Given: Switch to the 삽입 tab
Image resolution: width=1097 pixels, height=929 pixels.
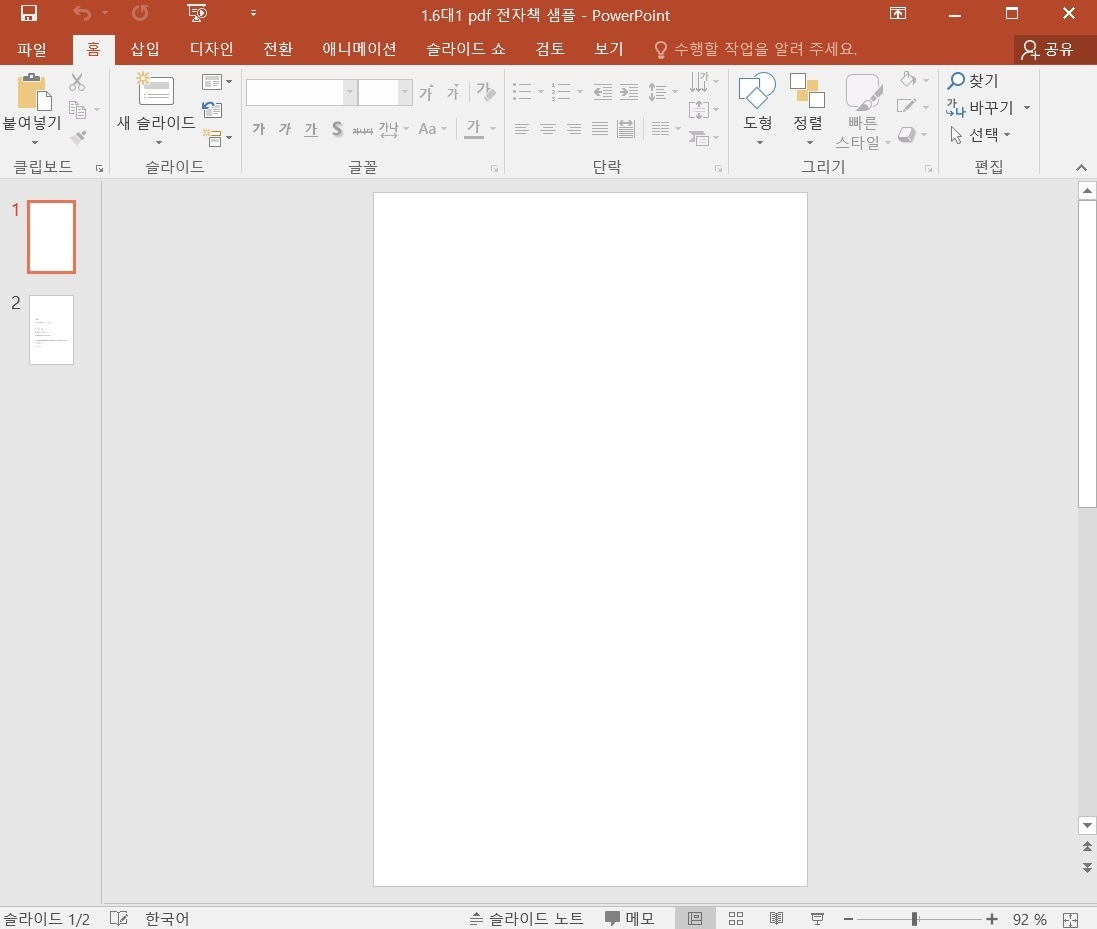Looking at the screenshot, I should coord(146,49).
